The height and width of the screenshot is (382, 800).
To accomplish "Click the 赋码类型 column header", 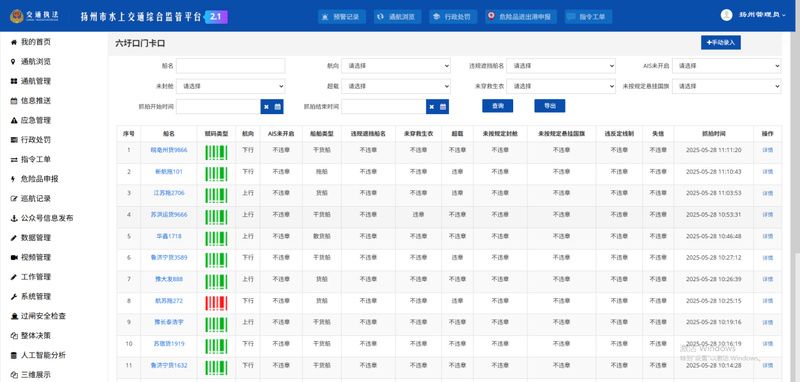I will click(216, 134).
